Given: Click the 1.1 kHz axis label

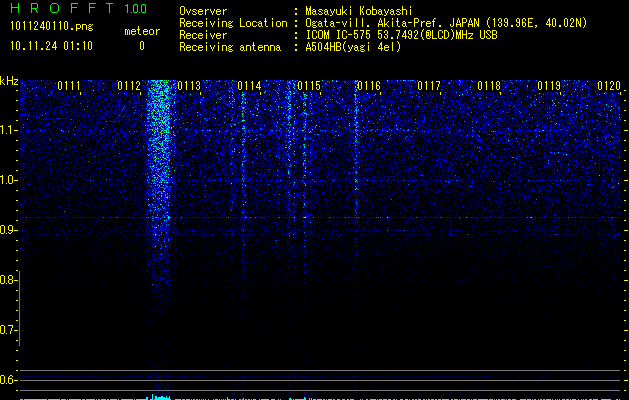Looking at the screenshot, I should click(8, 130).
